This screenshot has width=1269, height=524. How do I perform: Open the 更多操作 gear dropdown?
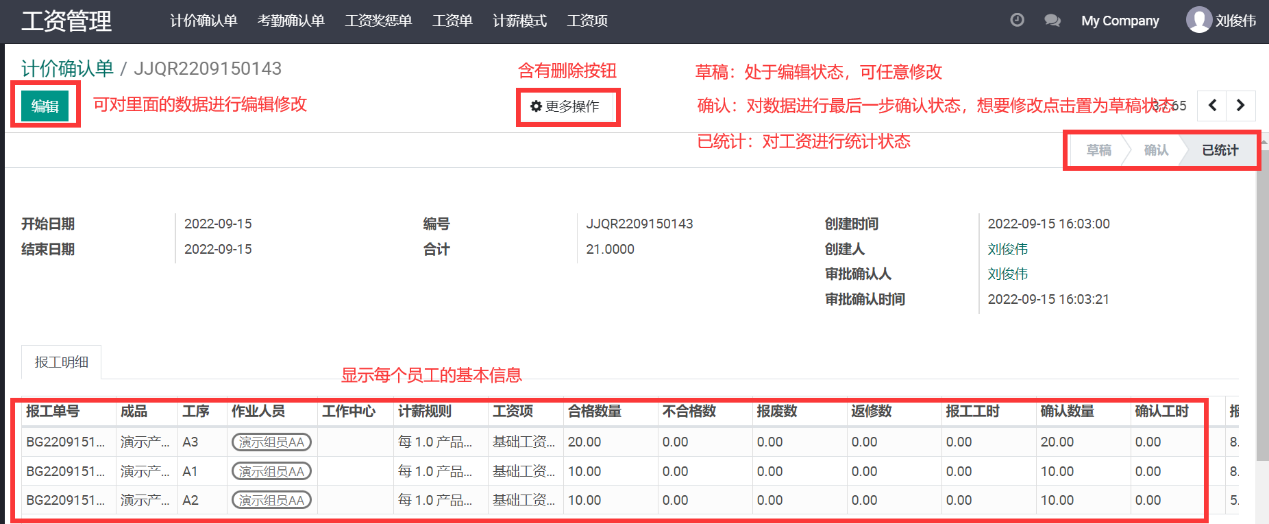point(565,106)
